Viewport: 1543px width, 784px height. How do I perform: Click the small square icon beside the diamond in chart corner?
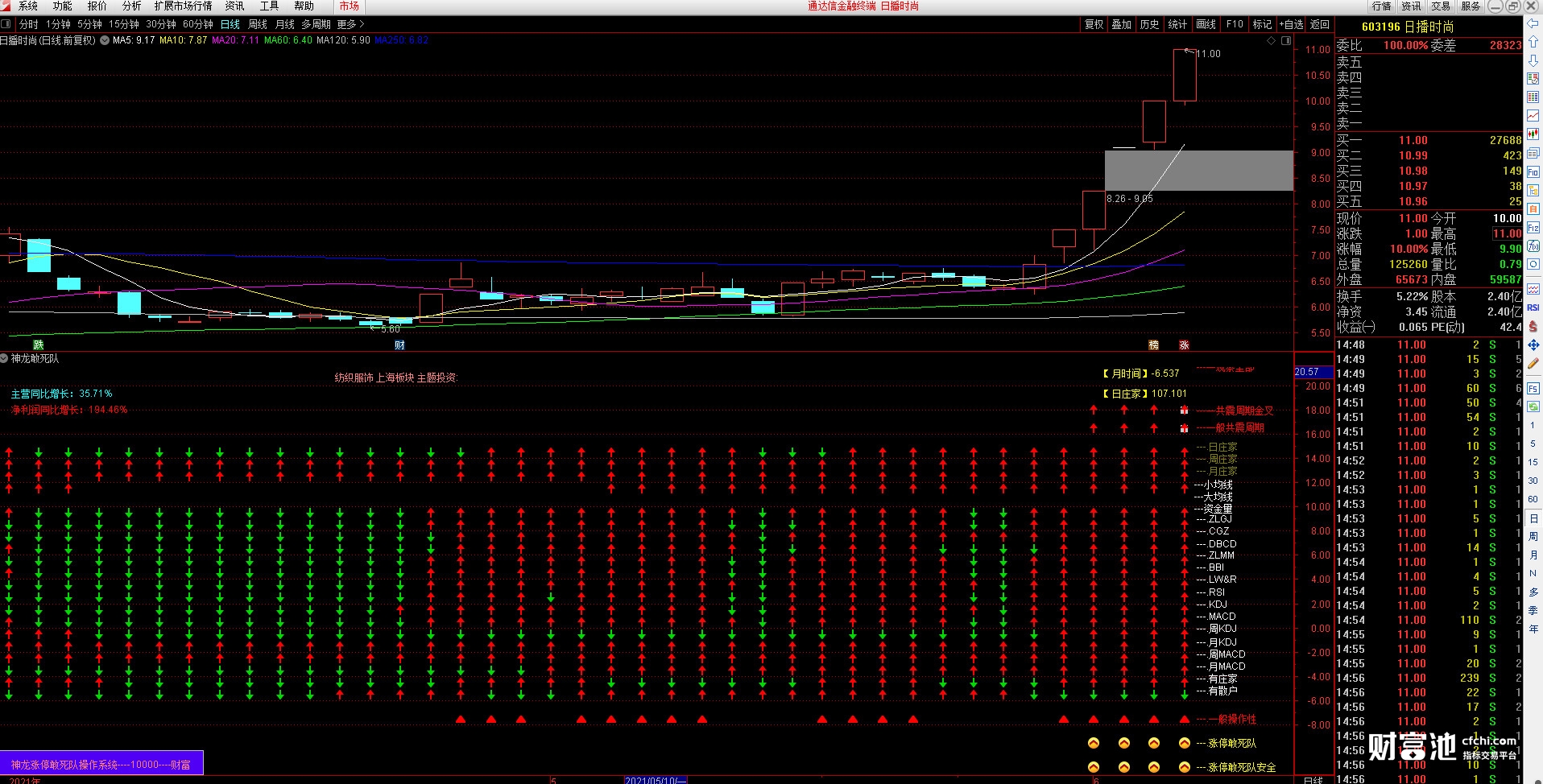pos(1286,40)
